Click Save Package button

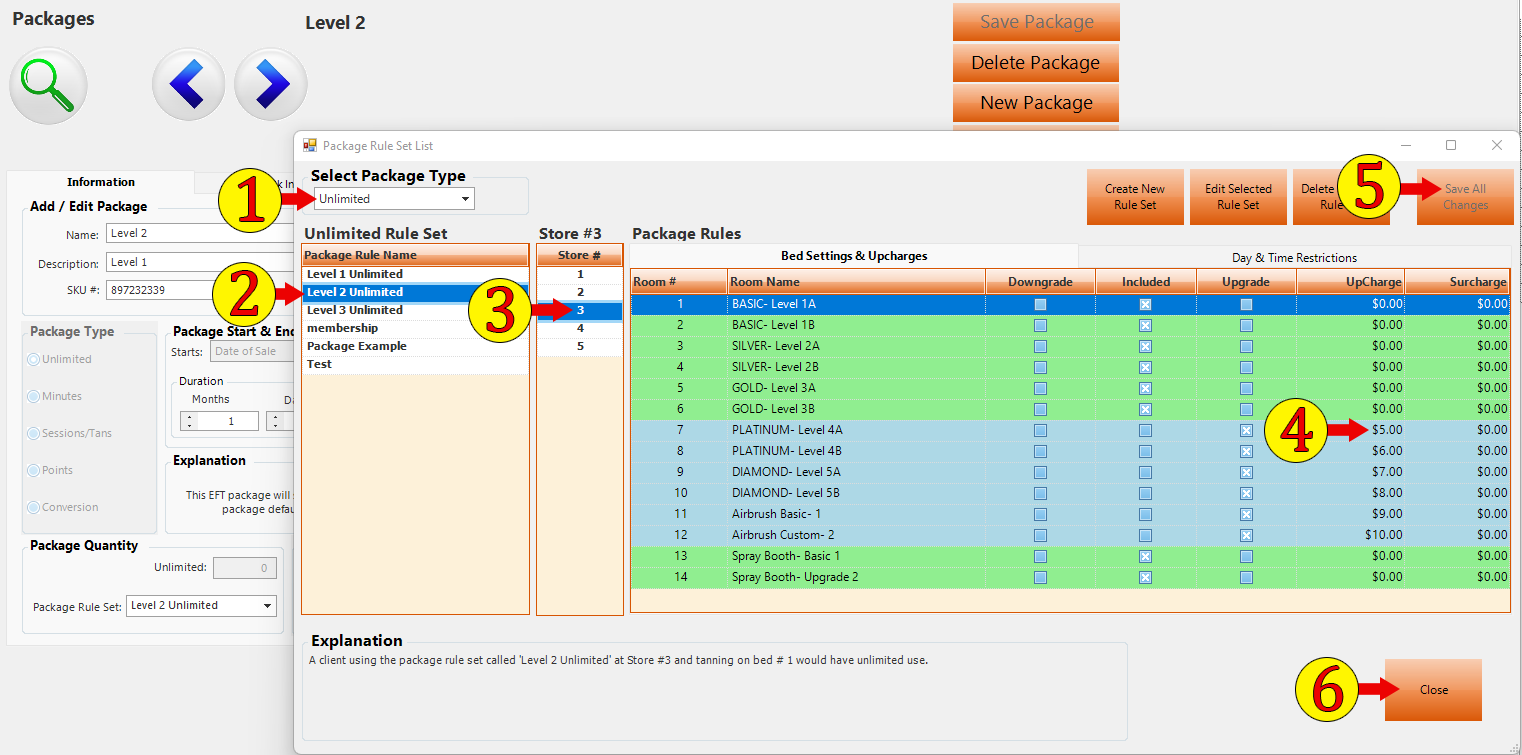pyautogui.click(x=1036, y=22)
